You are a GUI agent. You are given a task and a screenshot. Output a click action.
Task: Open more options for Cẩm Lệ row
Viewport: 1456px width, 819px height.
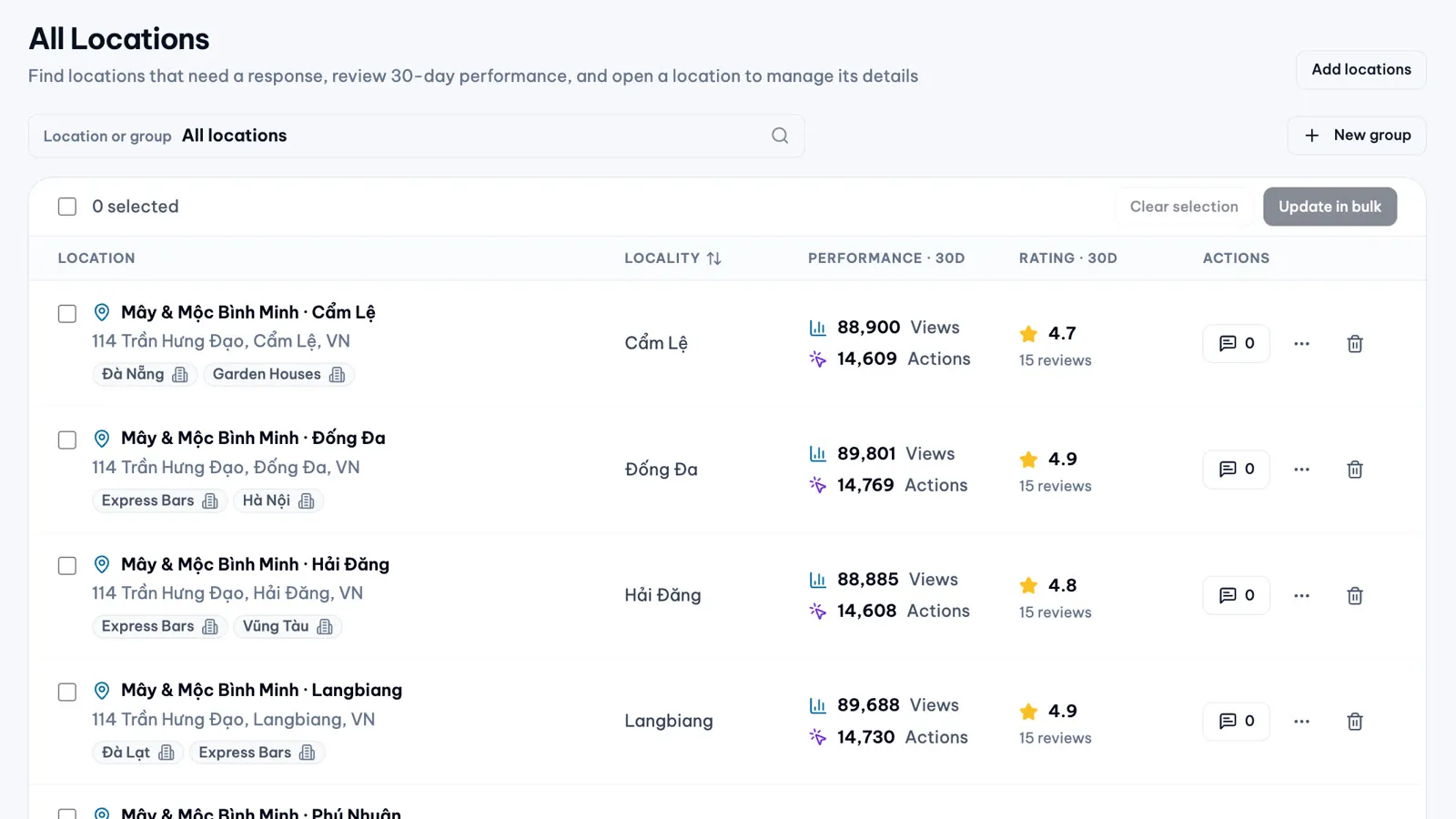tap(1302, 344)
